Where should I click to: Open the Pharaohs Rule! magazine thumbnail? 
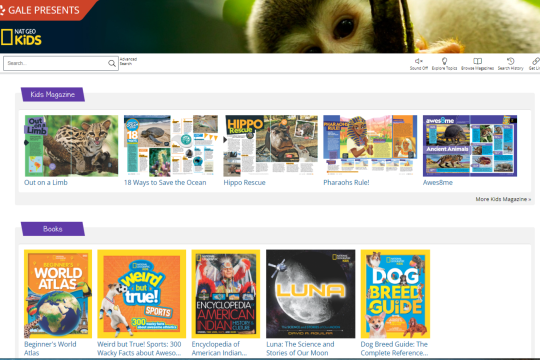(x=370, y=146)
